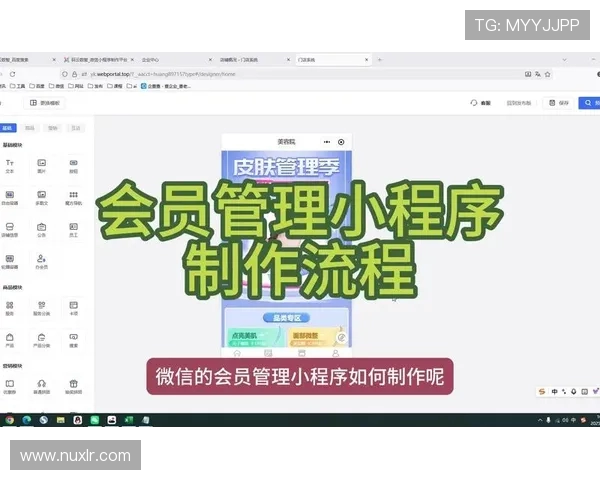Click the microphone icon in system tray
600x480 pixels.
[548, 420]
